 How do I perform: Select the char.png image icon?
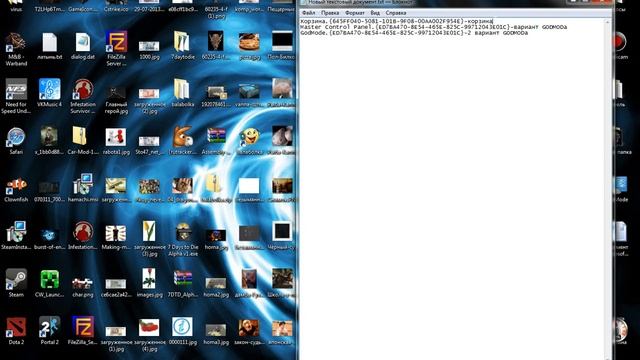coord(82,287)
